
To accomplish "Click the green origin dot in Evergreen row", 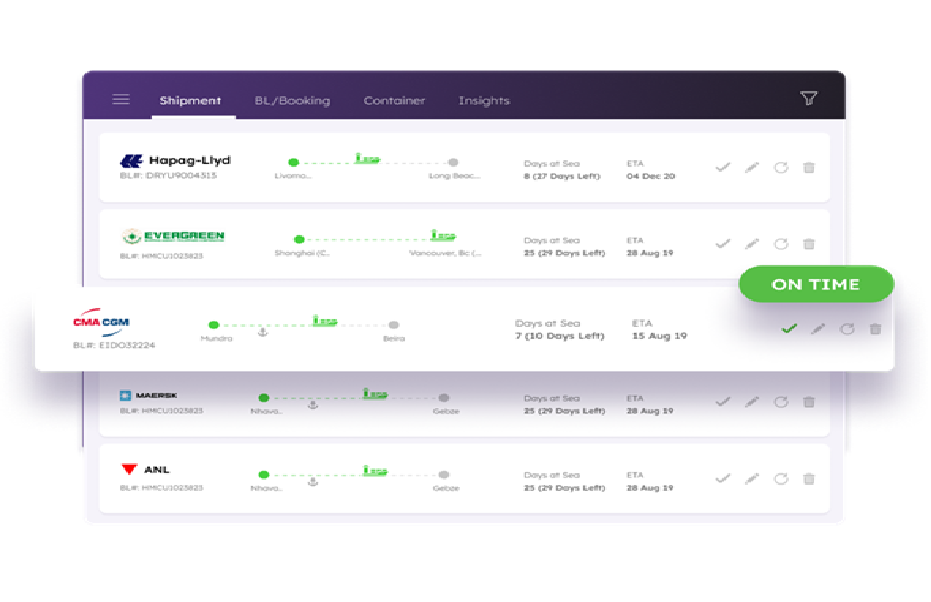I will tap(299, 239).
